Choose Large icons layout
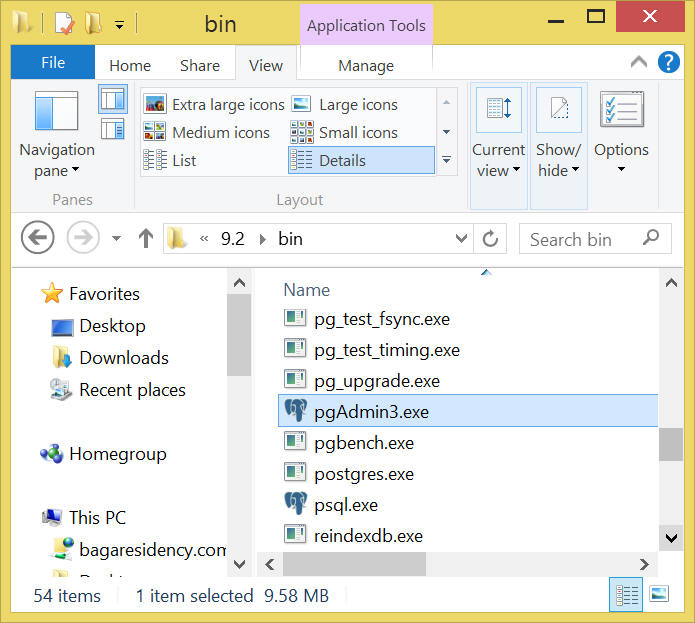695x623 pixels. [345, 105]
